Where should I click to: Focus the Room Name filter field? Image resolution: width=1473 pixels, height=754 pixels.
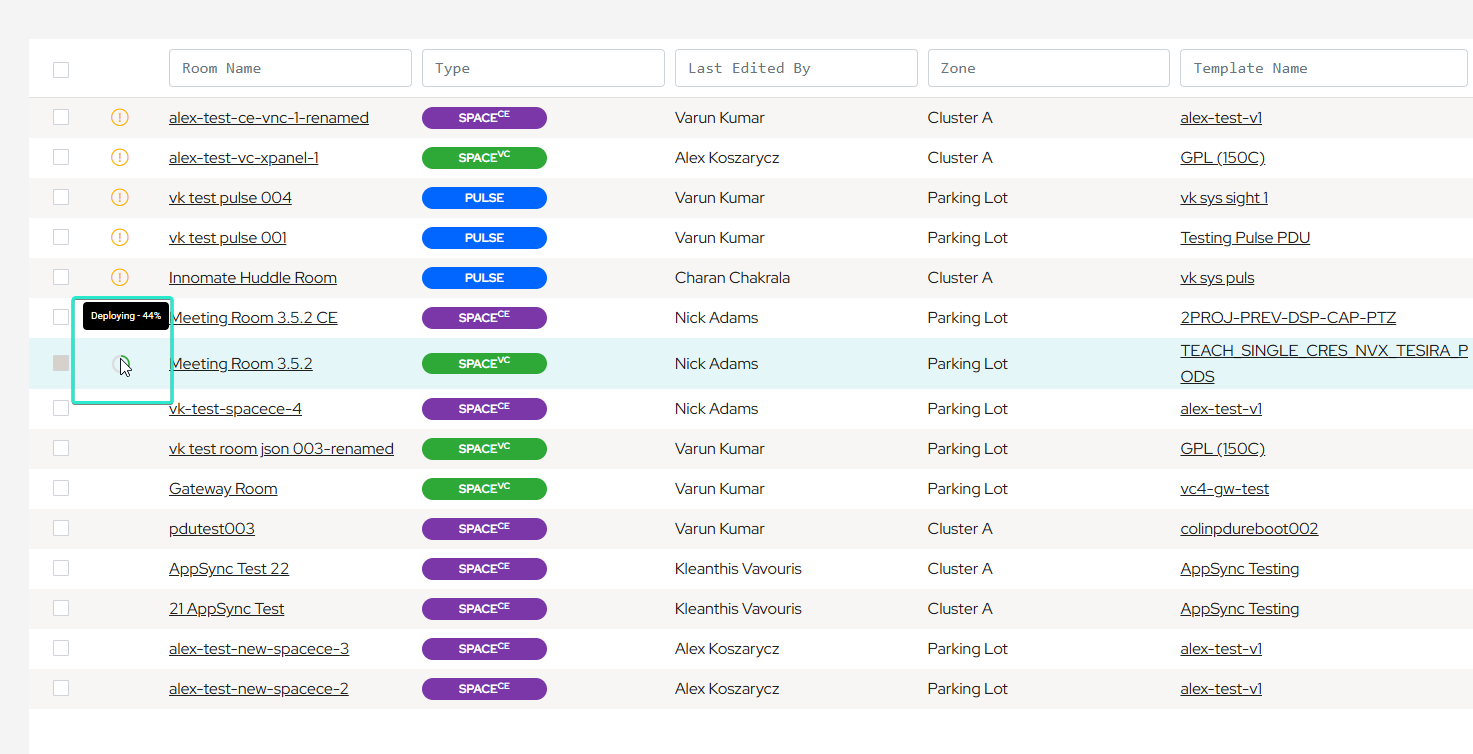(290, 68)
